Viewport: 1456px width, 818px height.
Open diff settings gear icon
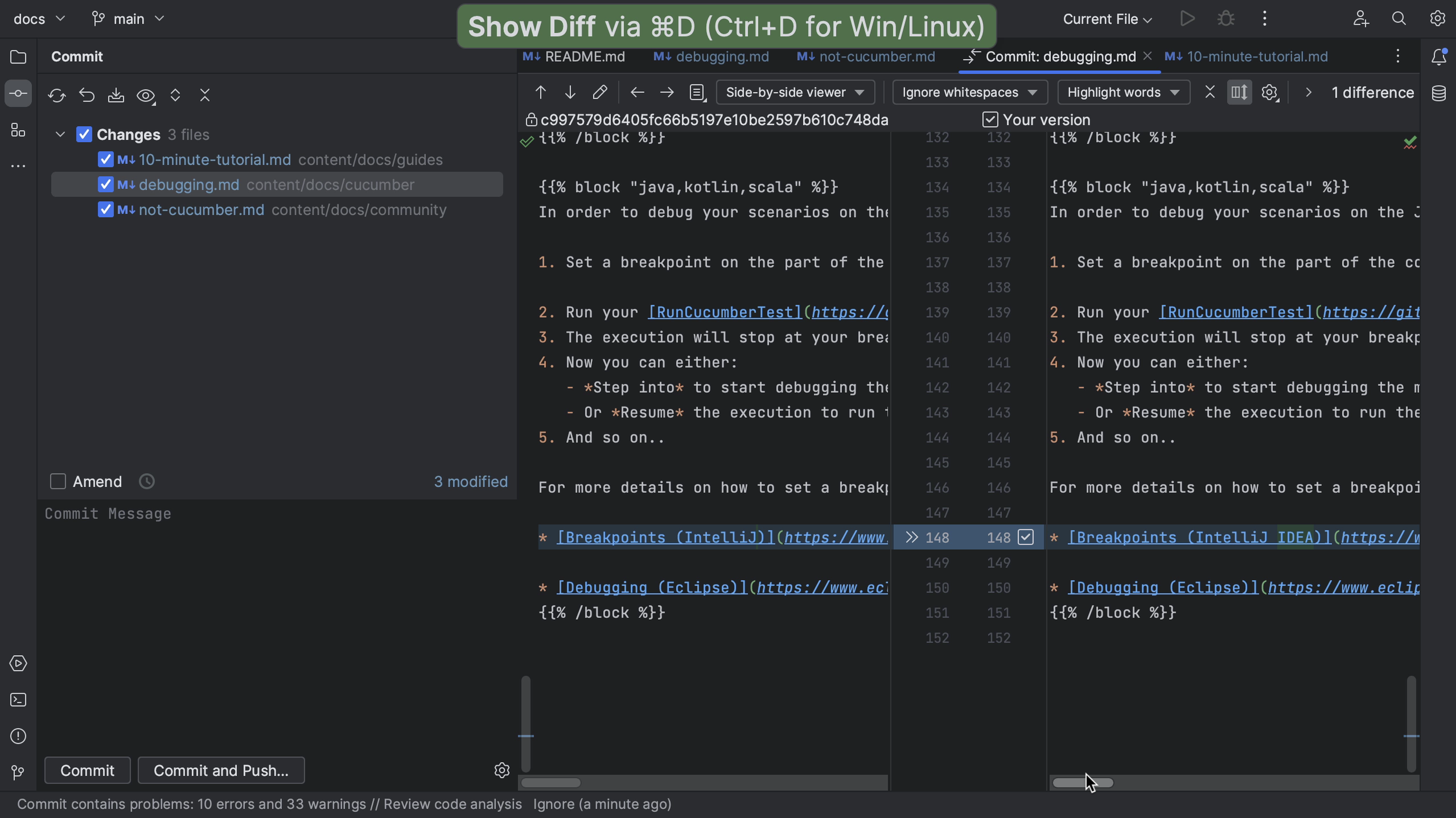pos(1270,92)
